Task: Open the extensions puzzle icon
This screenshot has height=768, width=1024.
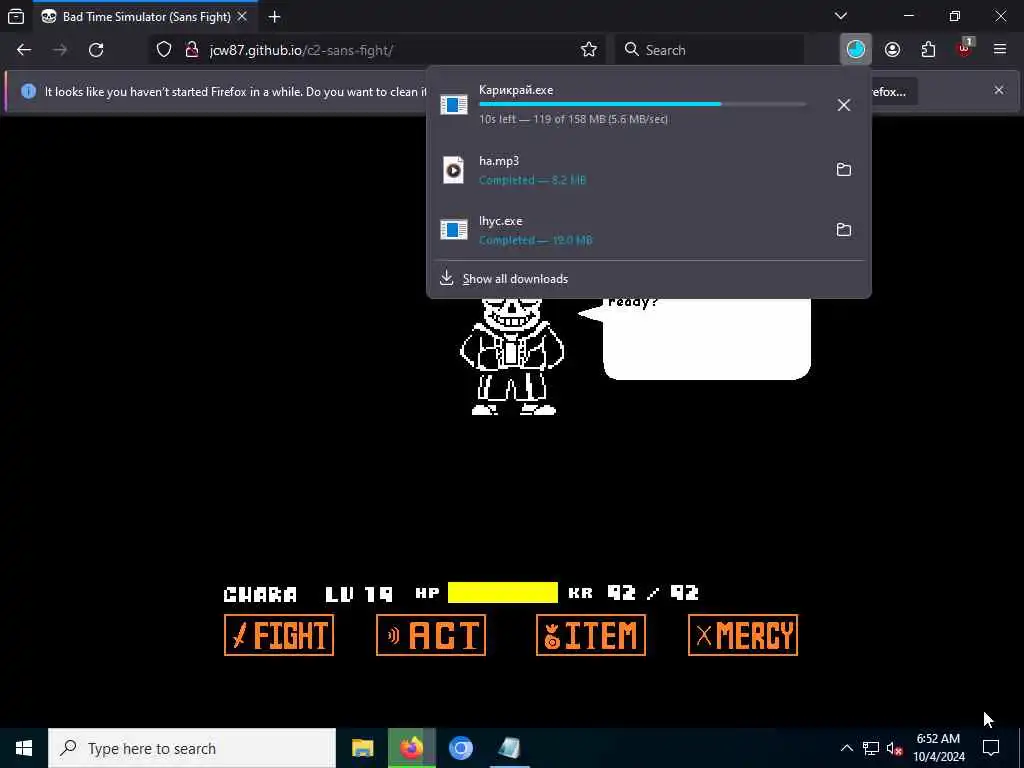Action: coord(928,50)
